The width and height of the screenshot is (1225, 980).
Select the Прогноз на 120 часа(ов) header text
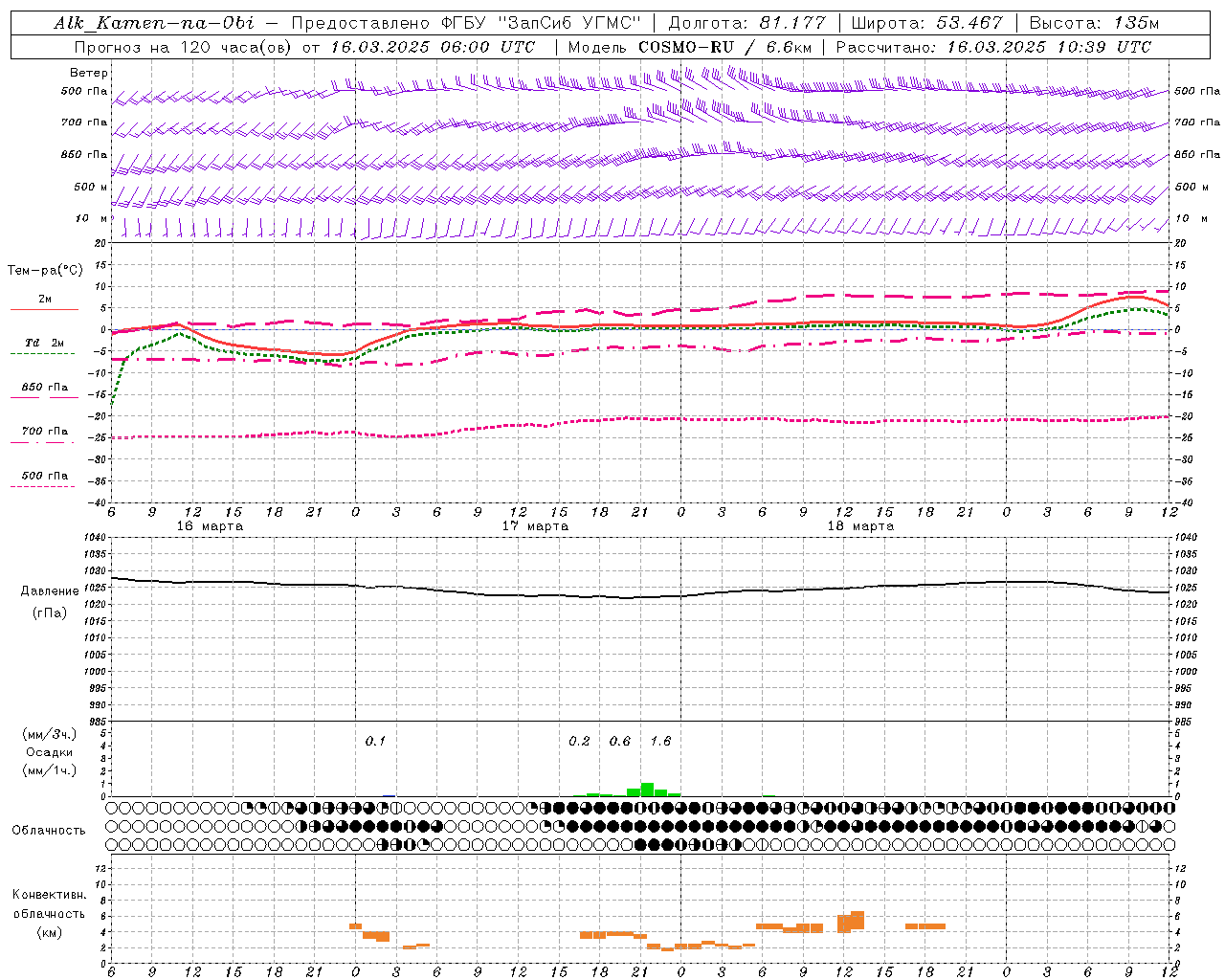coord(185,47)
